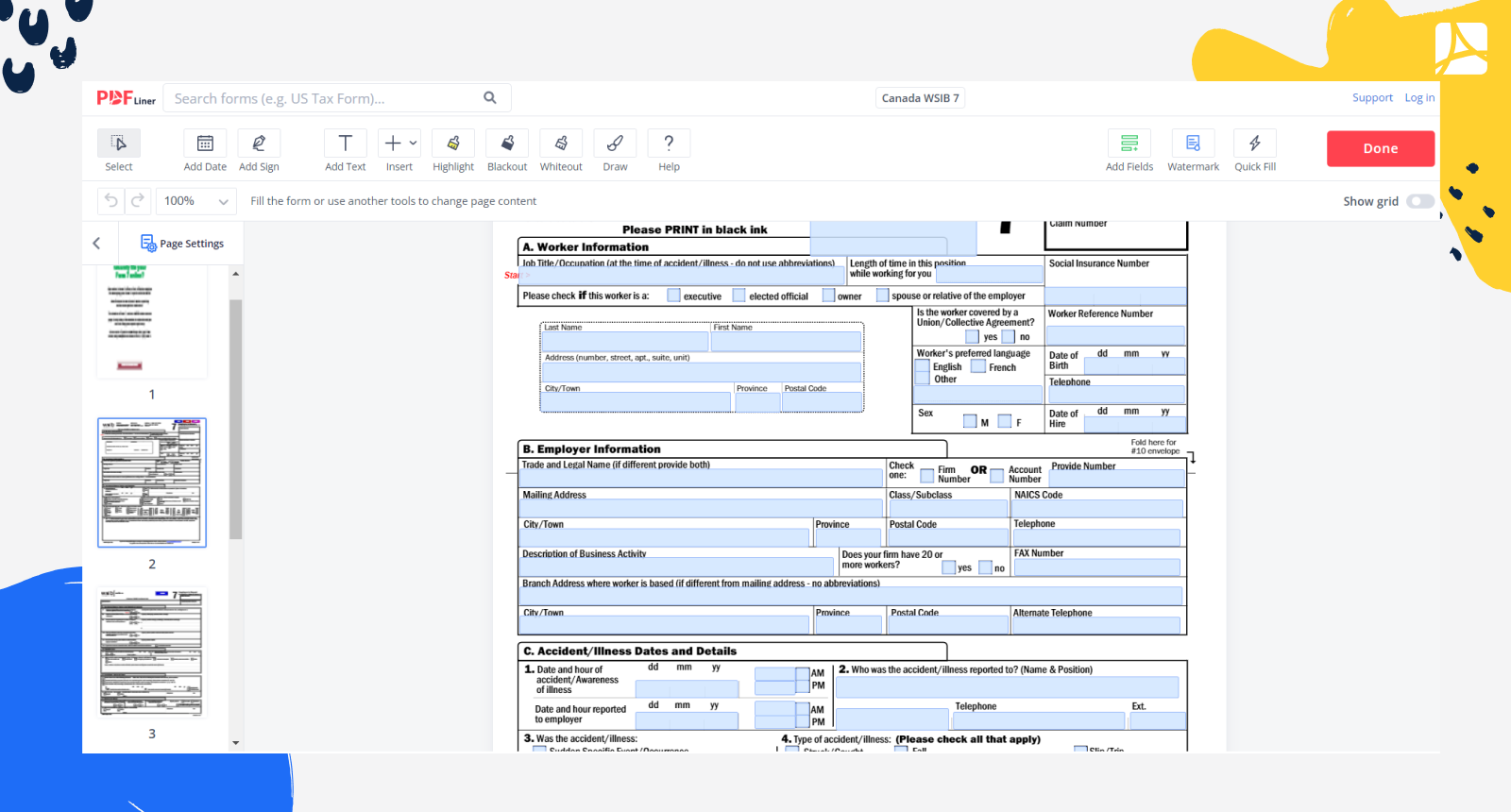
Task: Click the search magnifier icon
Action: 490,98
